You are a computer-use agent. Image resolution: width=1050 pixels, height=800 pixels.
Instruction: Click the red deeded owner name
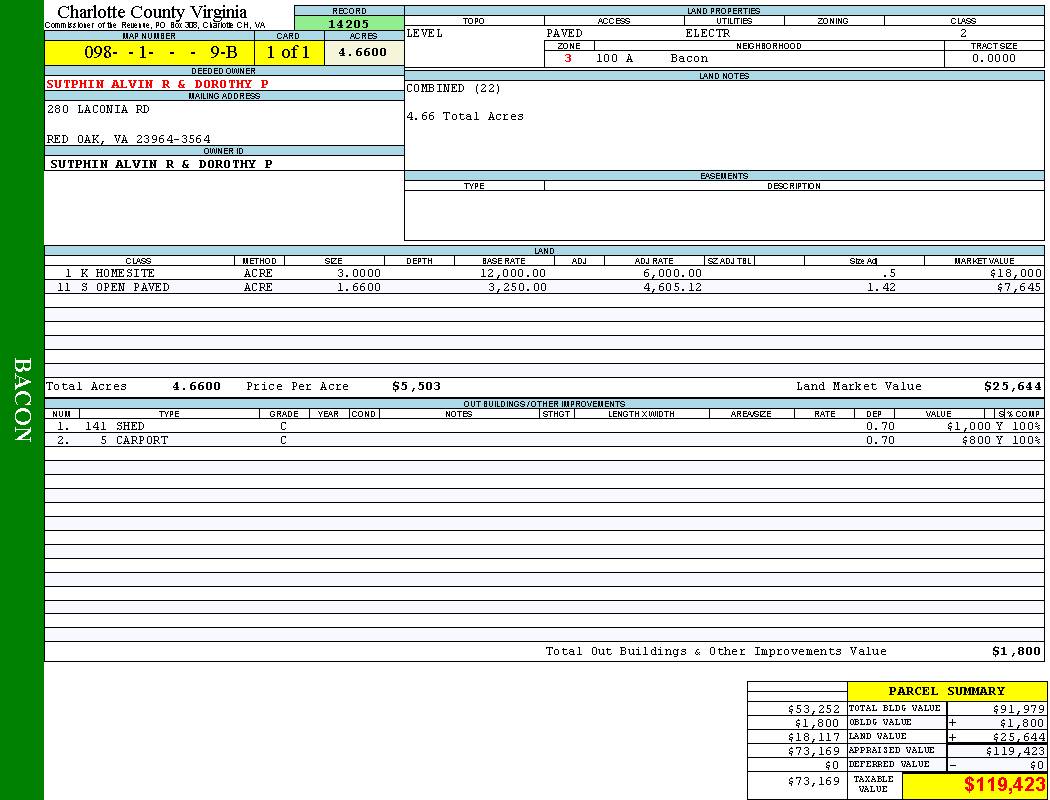[158, 85]
